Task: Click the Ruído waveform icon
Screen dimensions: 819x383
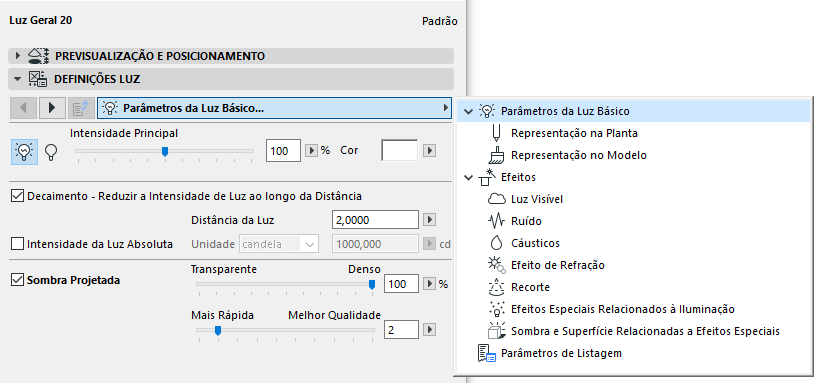Action: point(496,221)
